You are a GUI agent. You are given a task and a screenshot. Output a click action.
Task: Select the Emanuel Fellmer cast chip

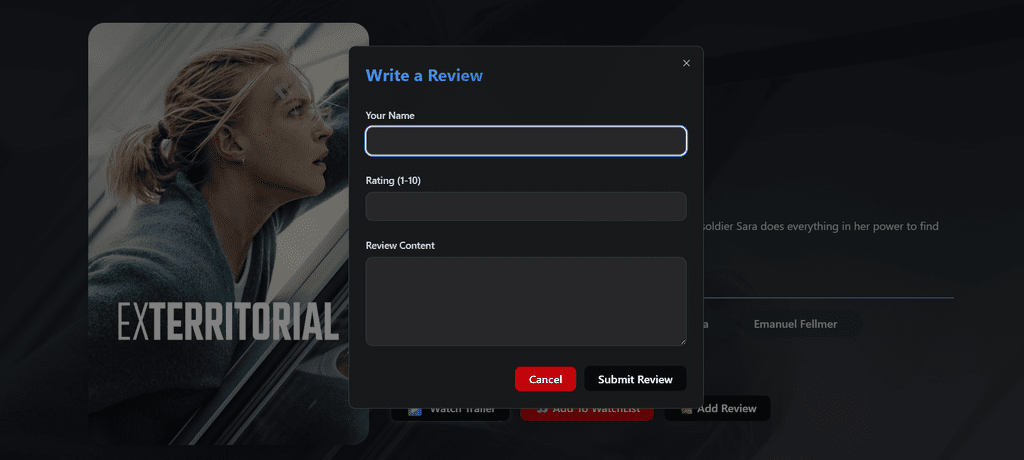coord(795,324)
